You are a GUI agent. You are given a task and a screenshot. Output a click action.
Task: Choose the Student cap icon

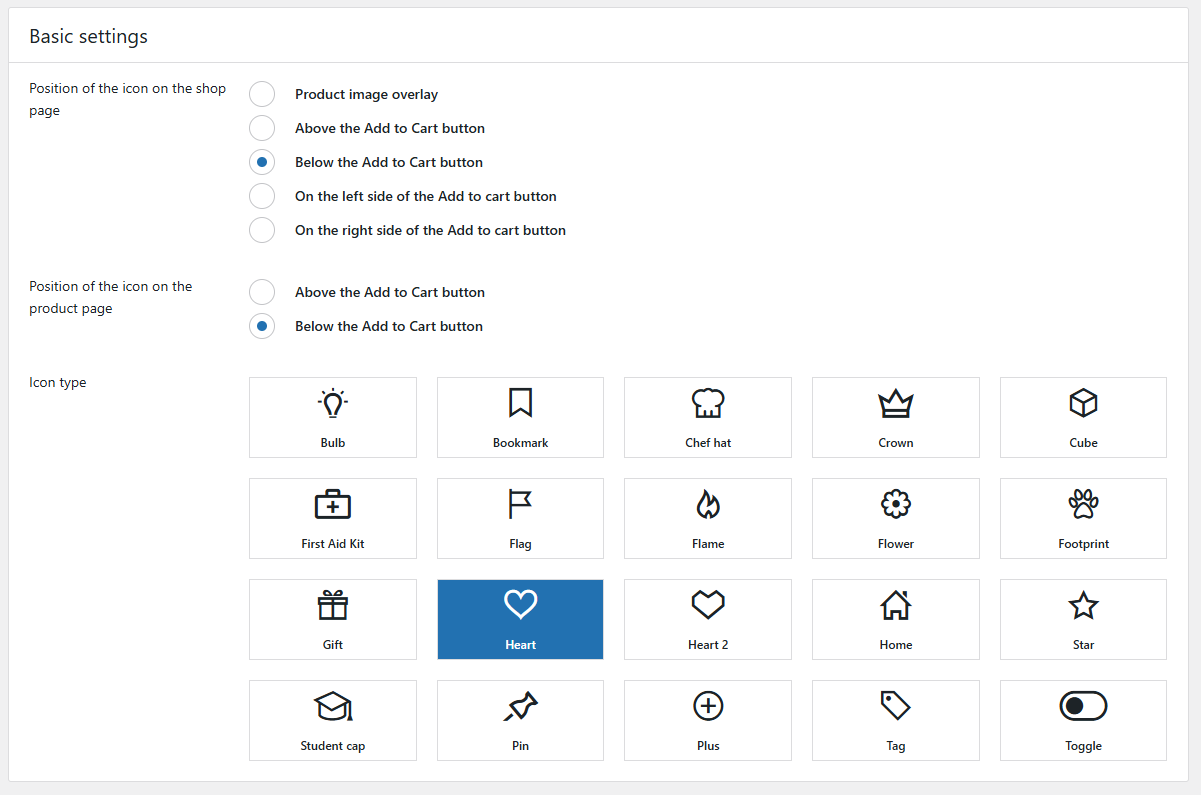(x=332, y=720)
